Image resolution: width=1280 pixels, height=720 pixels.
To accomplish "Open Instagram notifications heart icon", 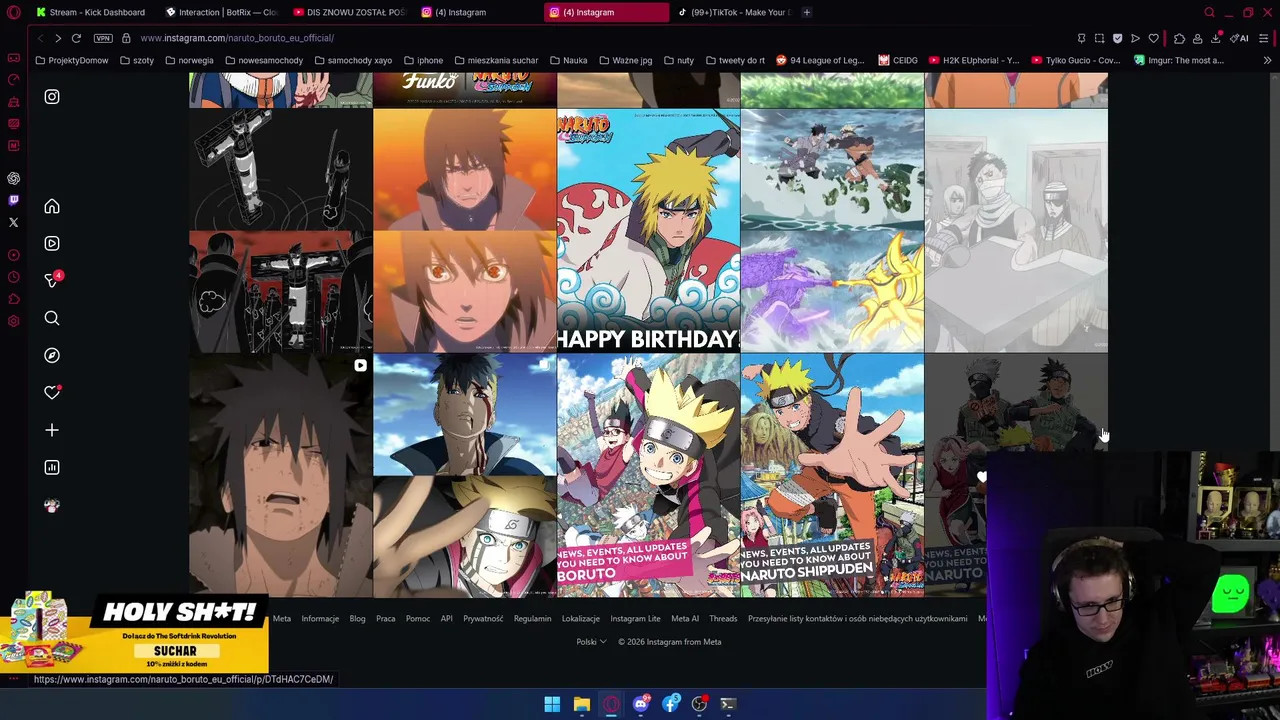I will point(52,392).
